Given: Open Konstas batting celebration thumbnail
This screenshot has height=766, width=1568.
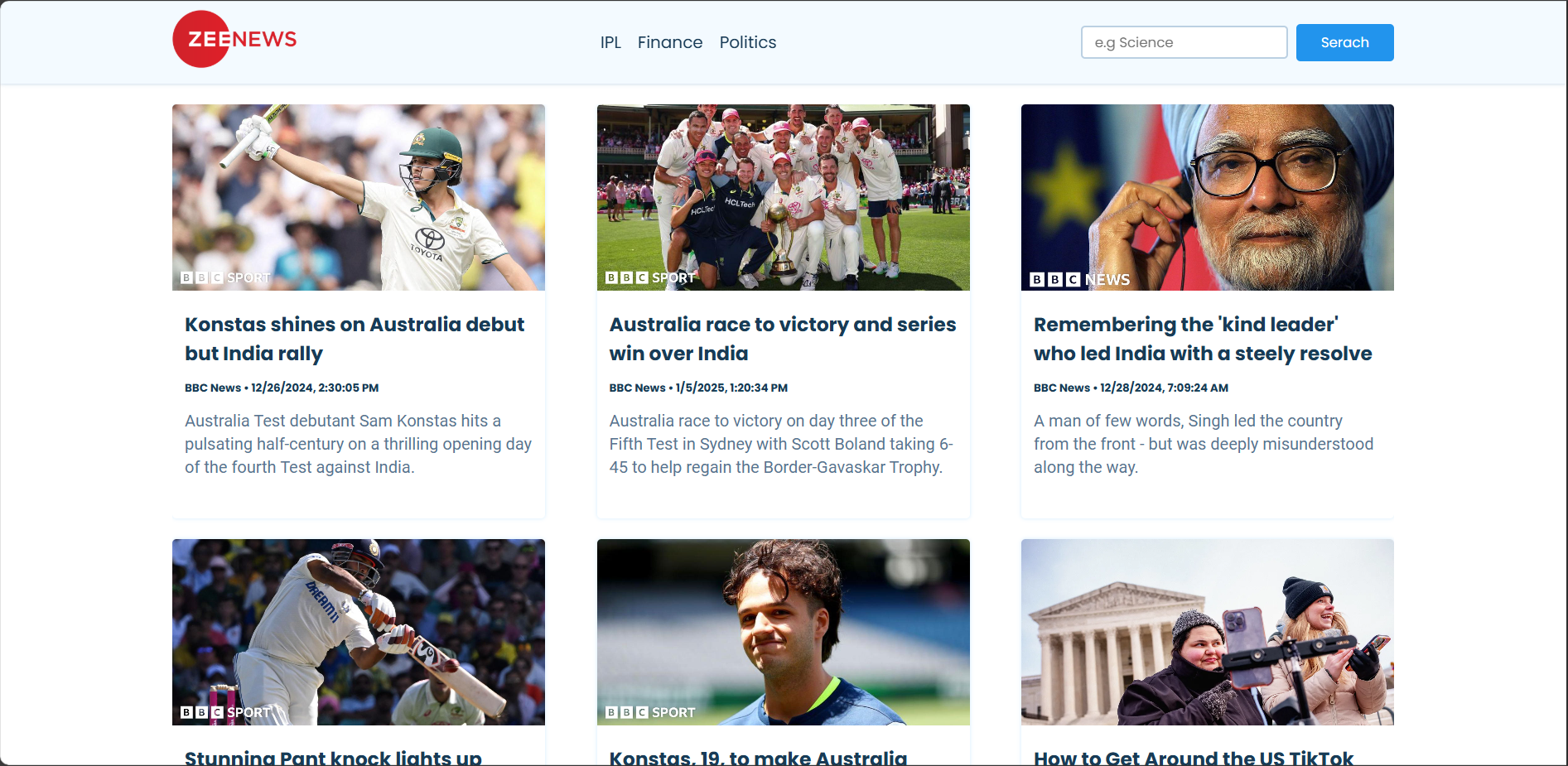Looking at the screenshot, I should coord(359,197).
